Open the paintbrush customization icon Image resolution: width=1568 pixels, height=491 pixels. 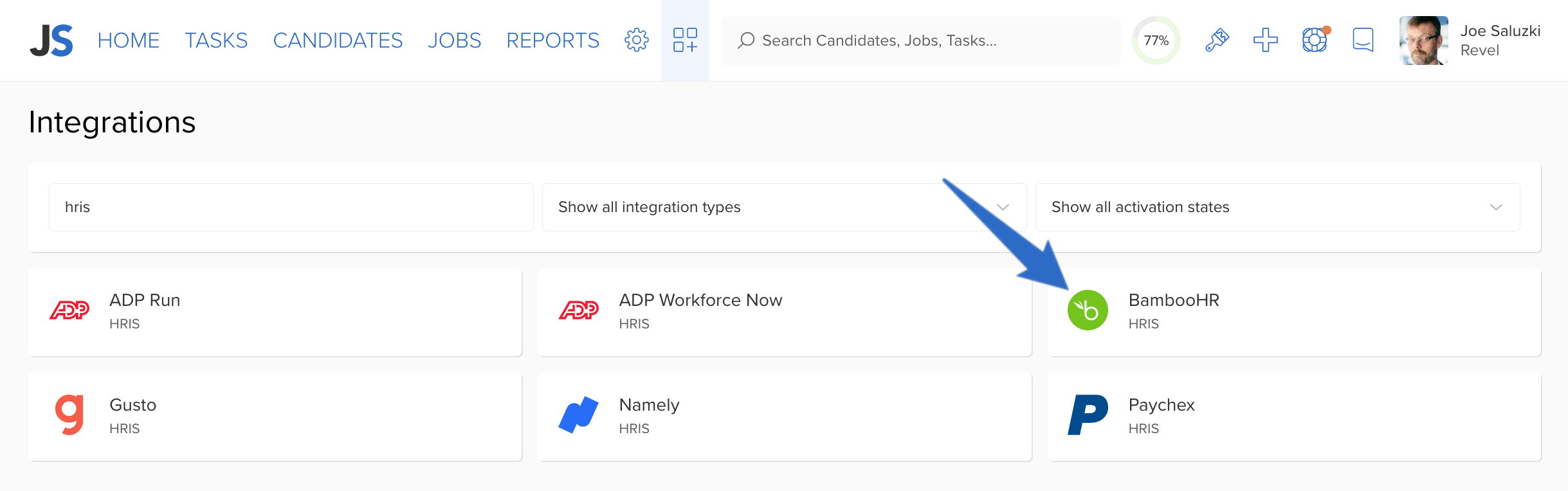1217,40
